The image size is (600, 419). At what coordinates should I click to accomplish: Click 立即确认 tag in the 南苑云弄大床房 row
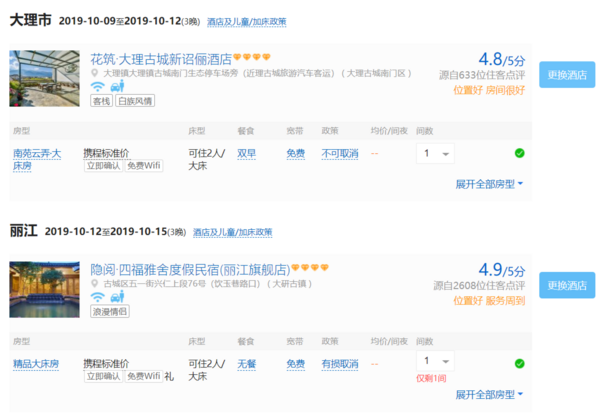pos(104,166)
